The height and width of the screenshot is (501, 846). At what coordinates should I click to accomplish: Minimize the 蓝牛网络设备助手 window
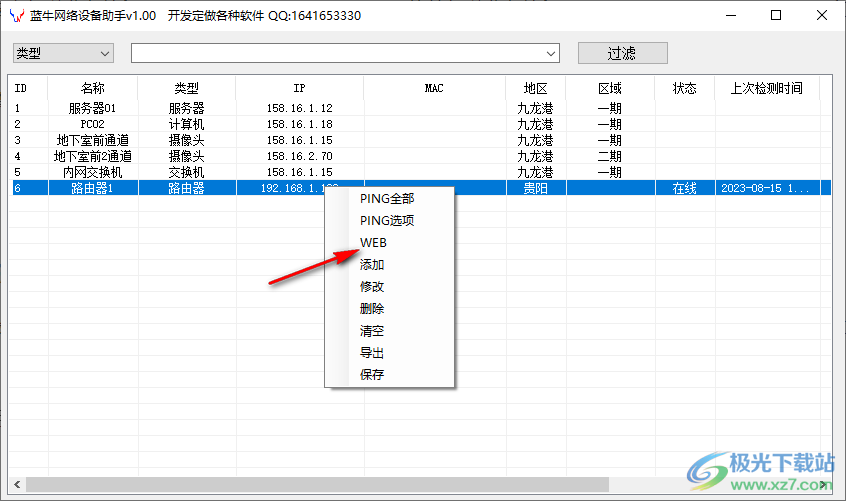(731, 15)
